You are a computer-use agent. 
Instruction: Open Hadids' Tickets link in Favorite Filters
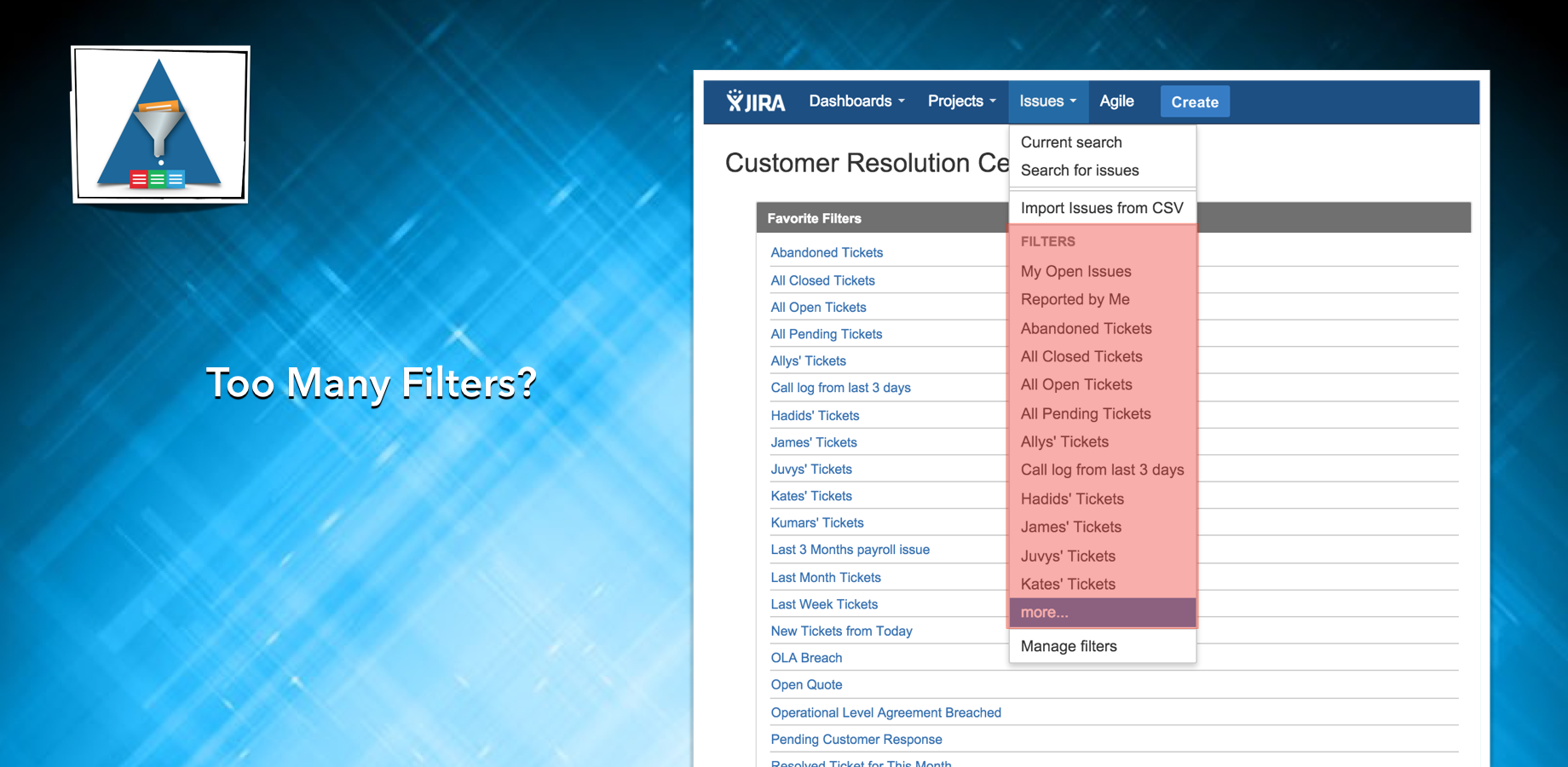815,415
